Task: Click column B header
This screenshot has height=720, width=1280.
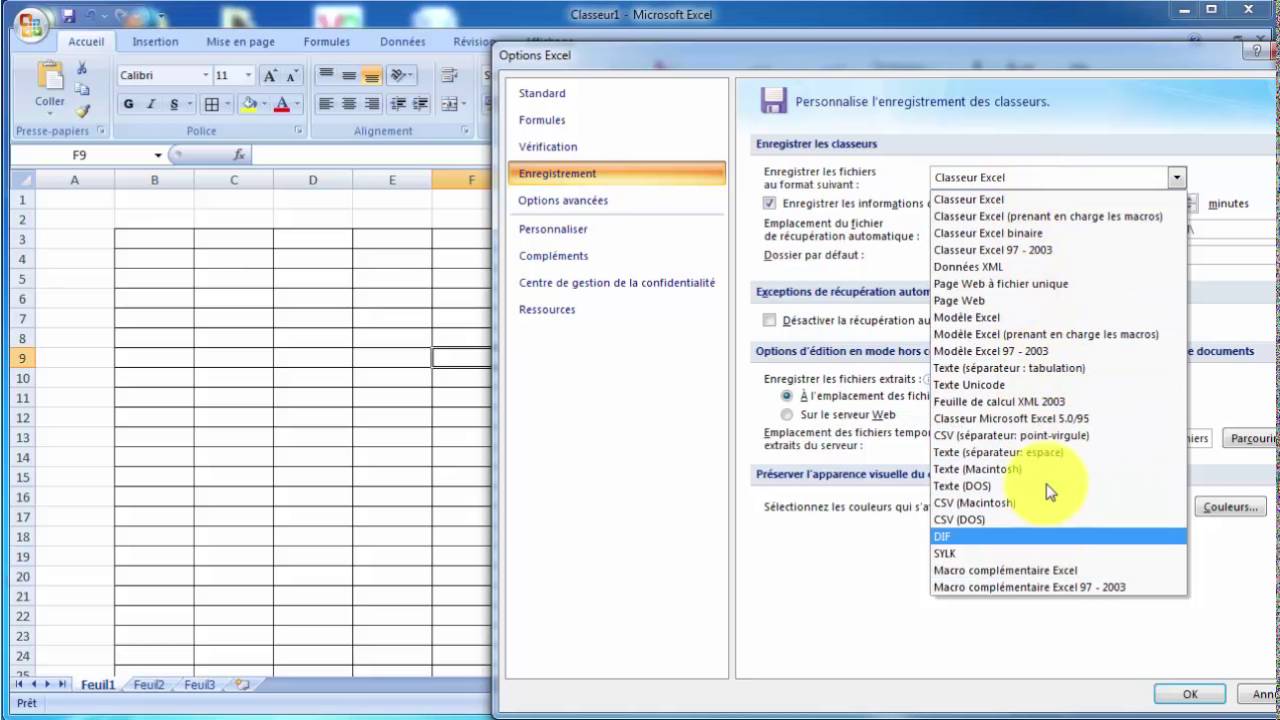Action: (x=154, y=180)
